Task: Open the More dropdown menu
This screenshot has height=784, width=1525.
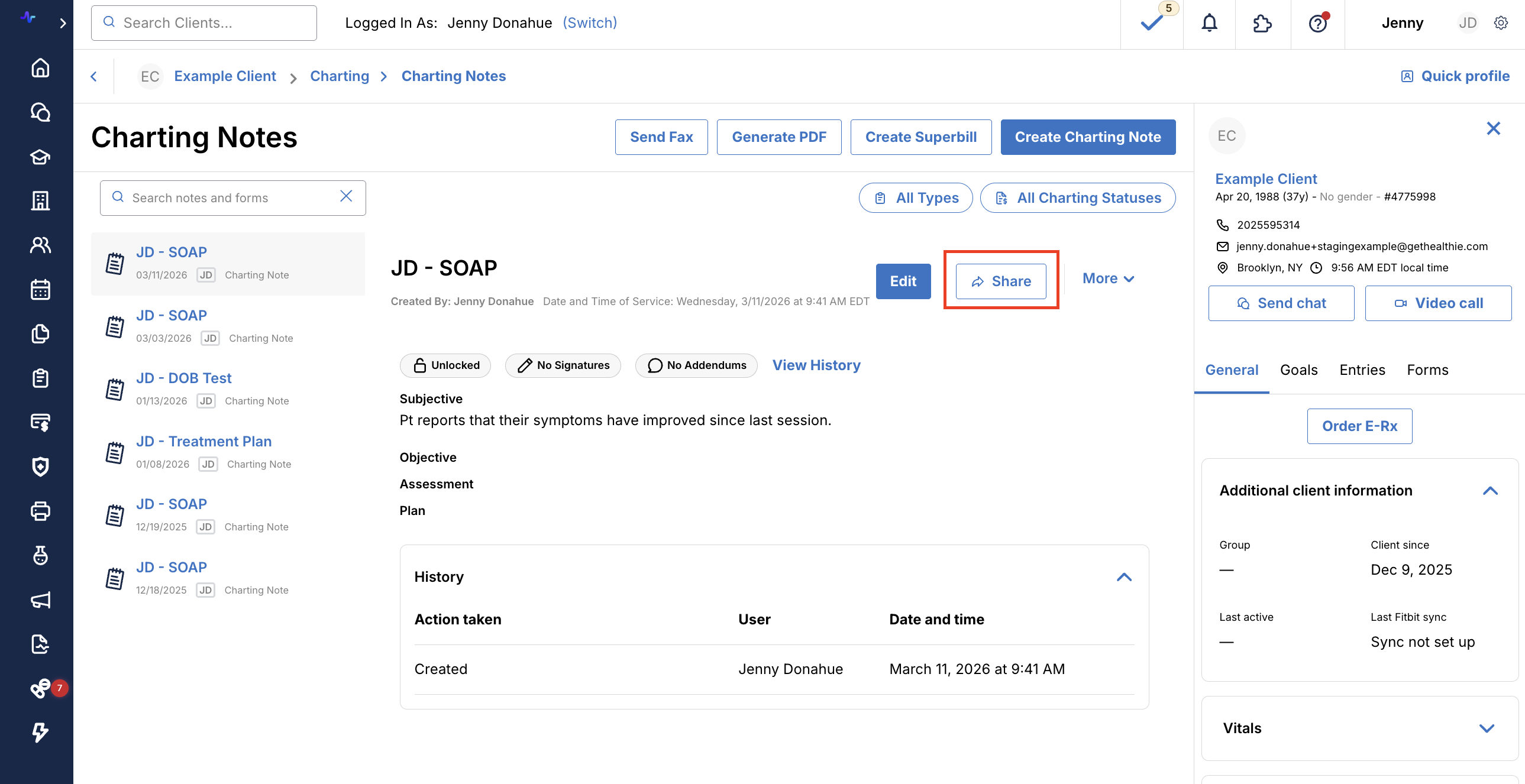Action: 1107,278
